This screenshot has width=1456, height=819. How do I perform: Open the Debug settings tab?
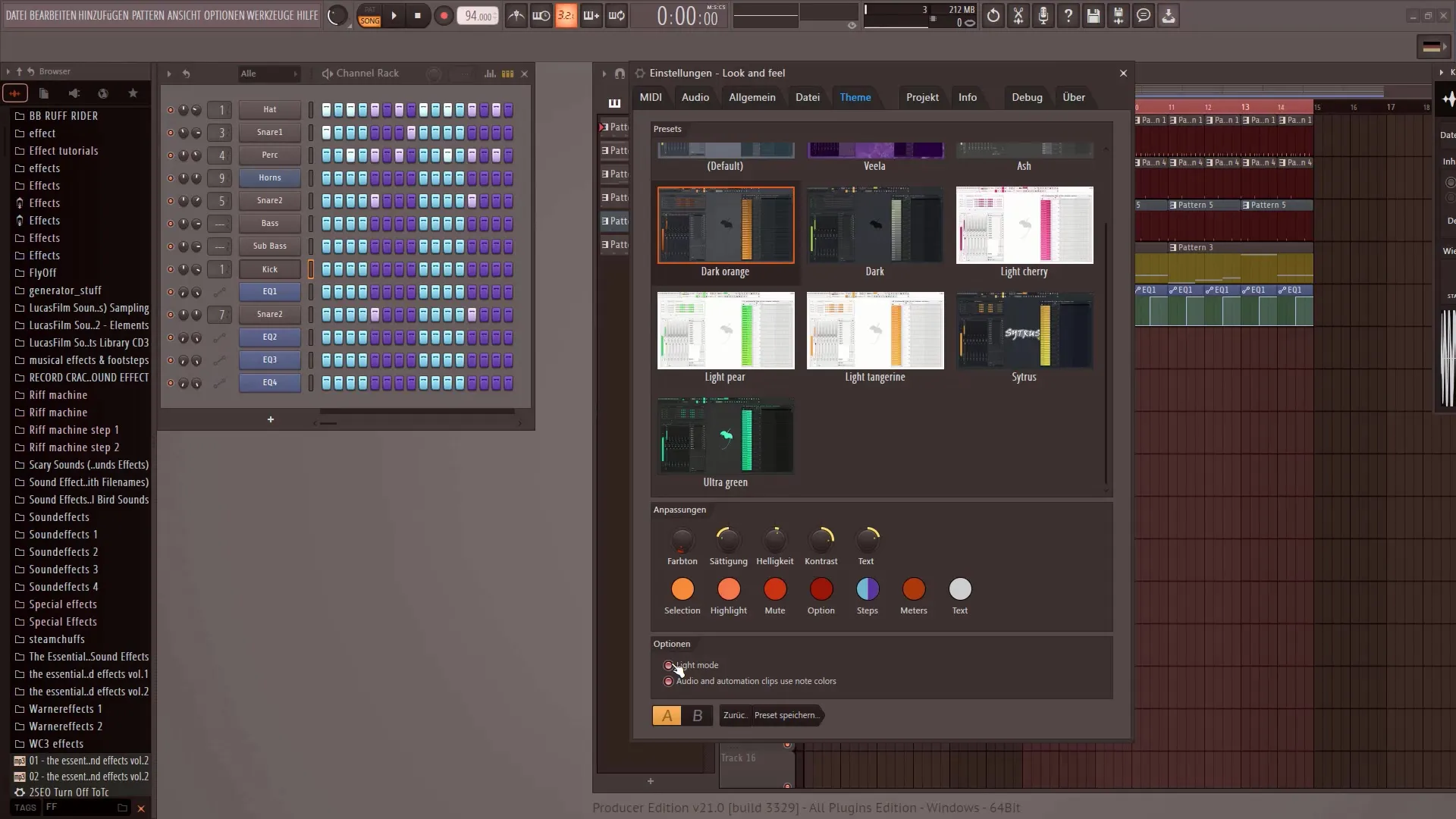1027,97
